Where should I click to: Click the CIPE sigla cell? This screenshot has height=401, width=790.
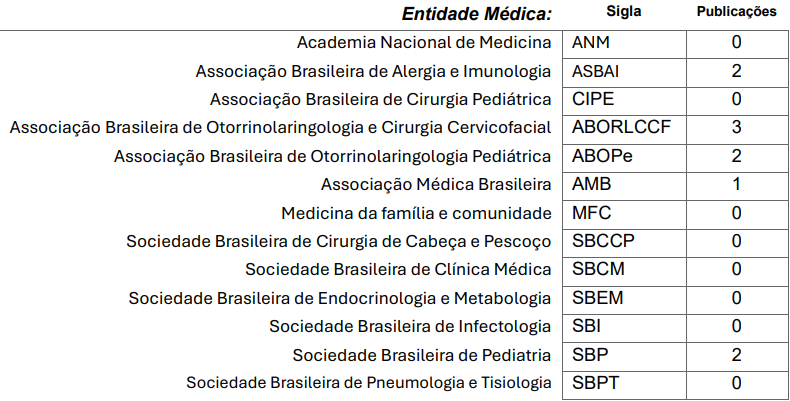(x=624, y=100)
